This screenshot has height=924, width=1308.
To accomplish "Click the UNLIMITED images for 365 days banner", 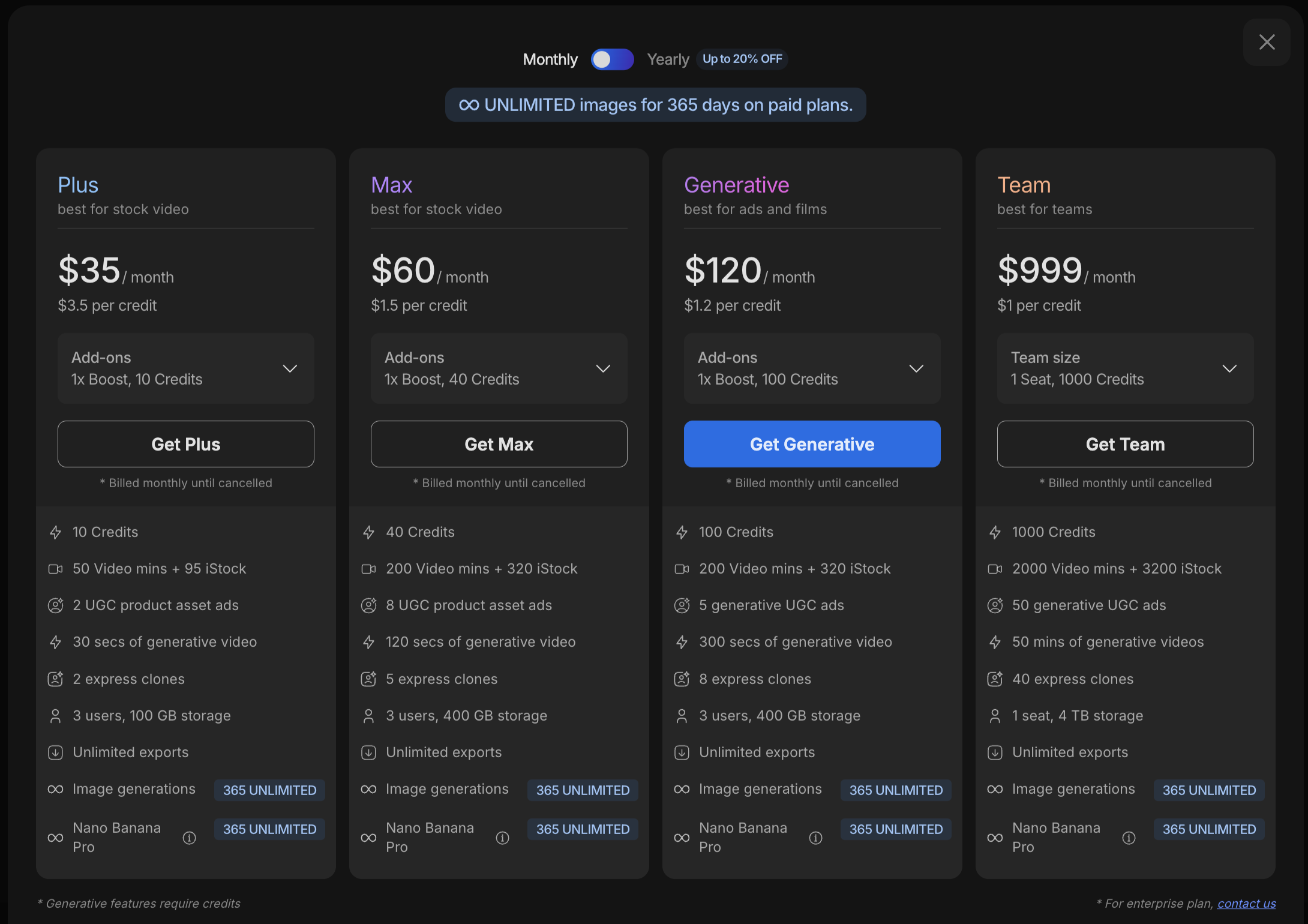I will point(655,105).
